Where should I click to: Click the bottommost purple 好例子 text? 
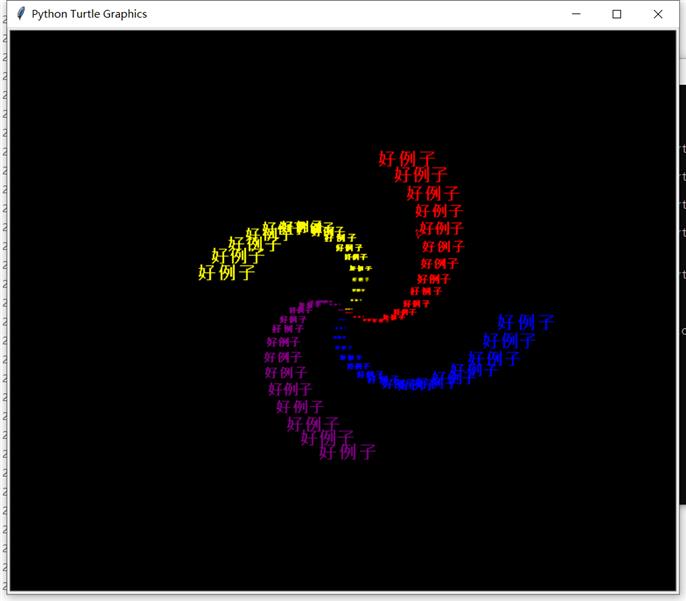tap(347, 452)
